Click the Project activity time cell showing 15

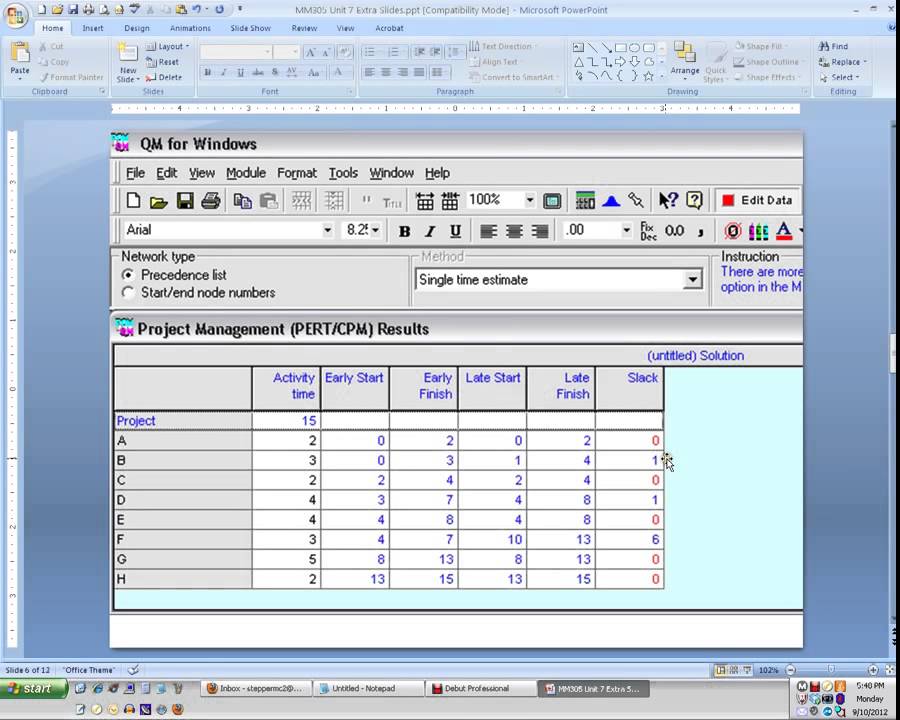click(x=286, y=421)
